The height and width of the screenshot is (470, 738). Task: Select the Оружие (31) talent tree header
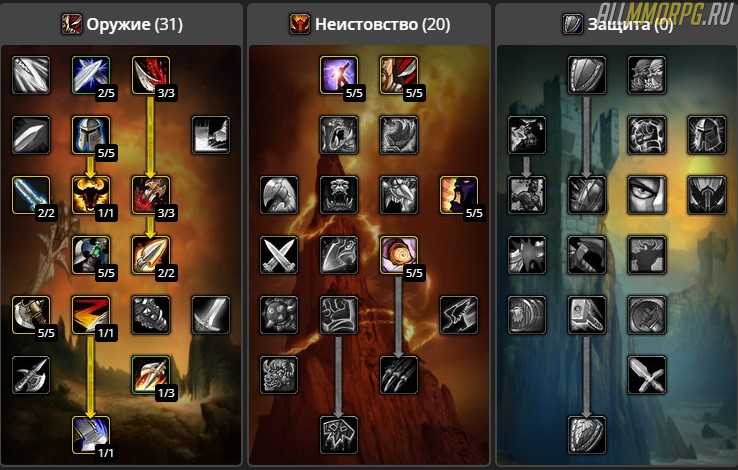tap(122, 24)
